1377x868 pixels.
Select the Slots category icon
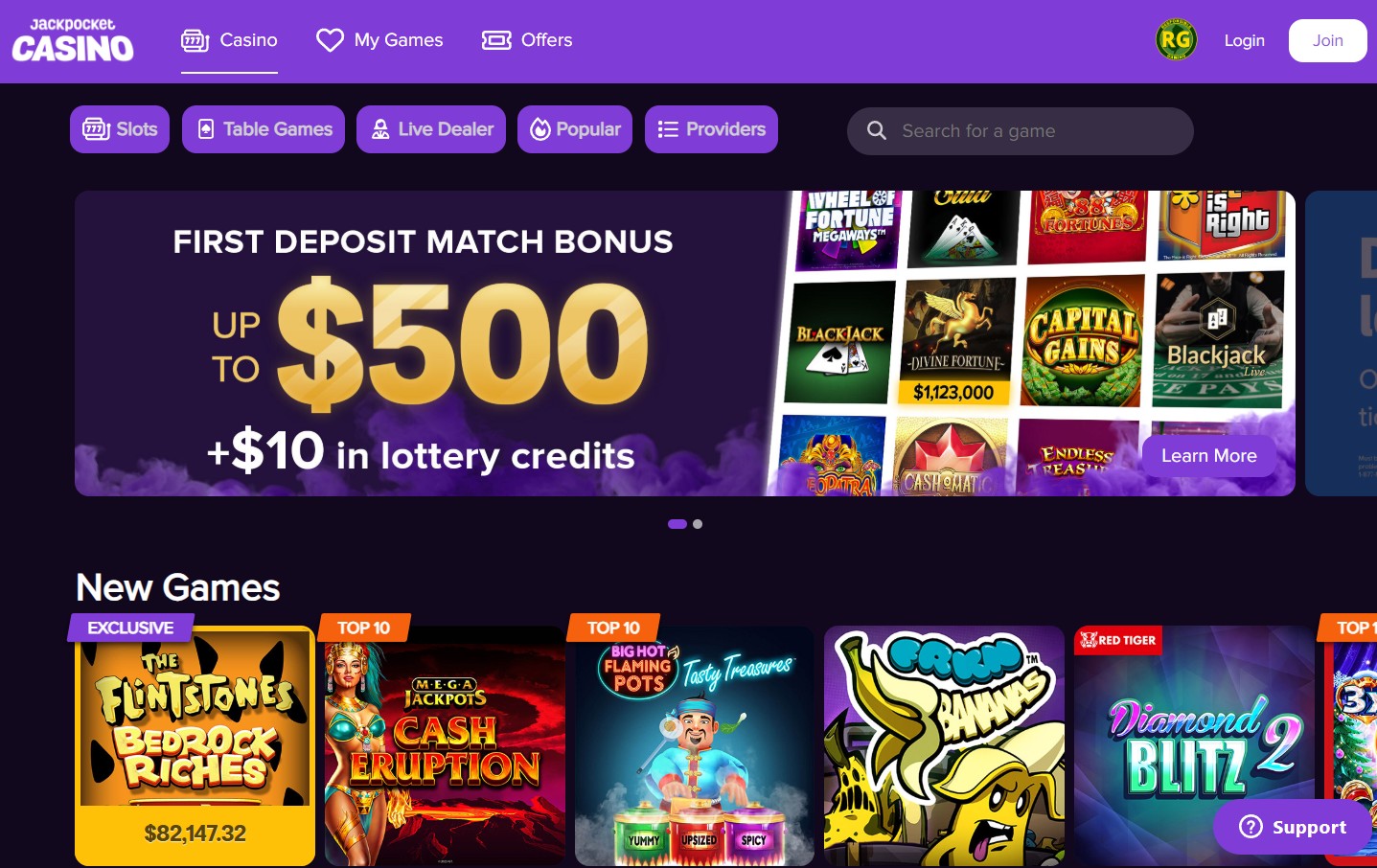pos(97,128)
